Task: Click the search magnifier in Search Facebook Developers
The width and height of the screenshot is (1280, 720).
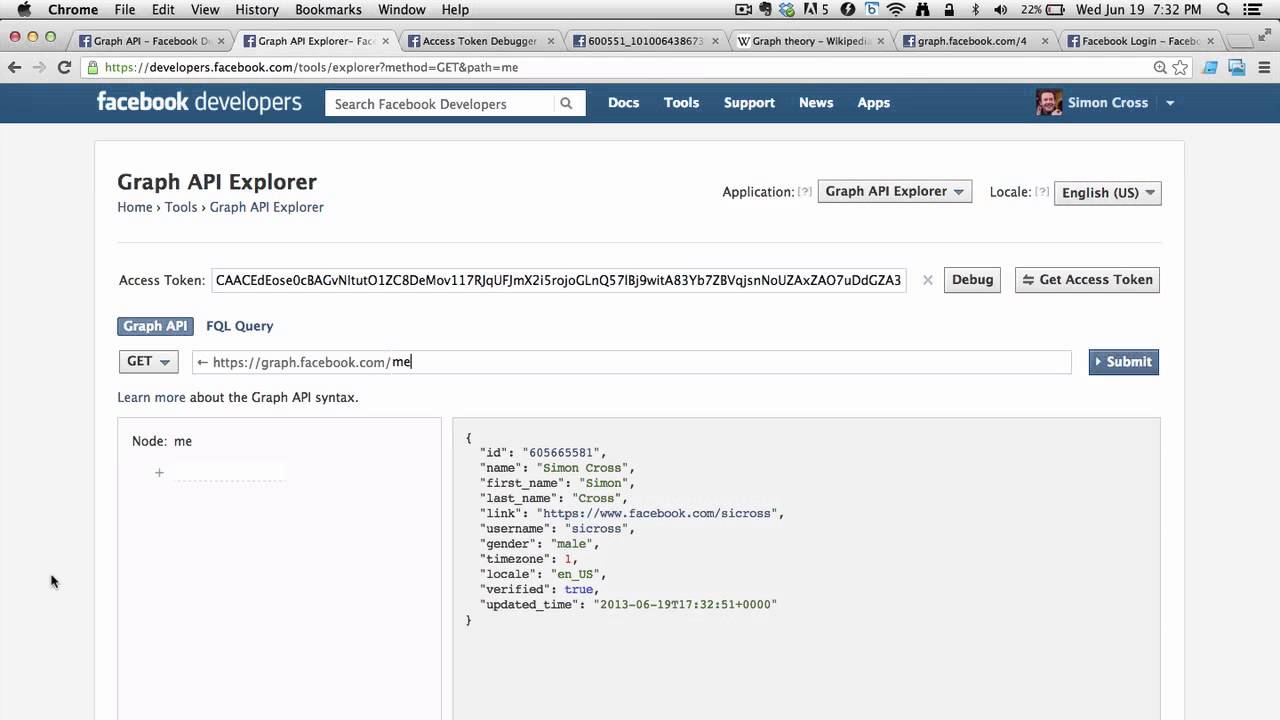Action: 566,103
